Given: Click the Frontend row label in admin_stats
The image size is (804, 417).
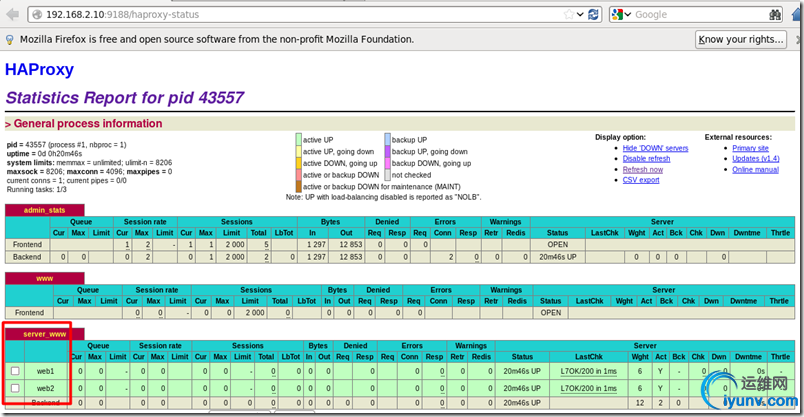Looking at the screenshot, I should (27, 244).
